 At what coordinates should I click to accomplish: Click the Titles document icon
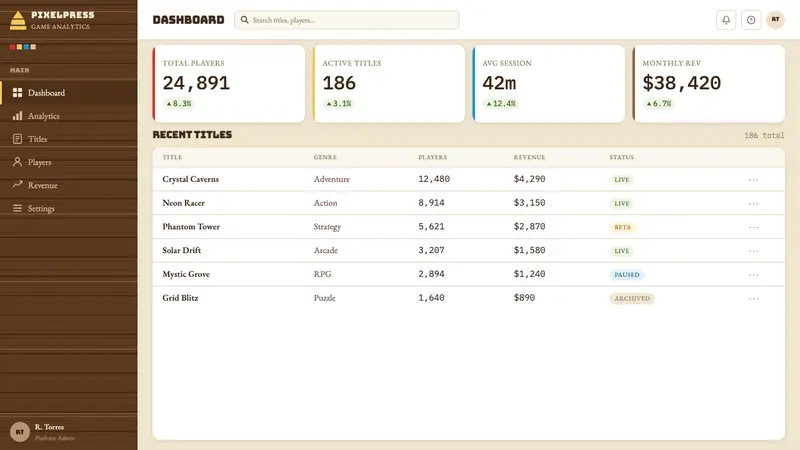[17, 139]
